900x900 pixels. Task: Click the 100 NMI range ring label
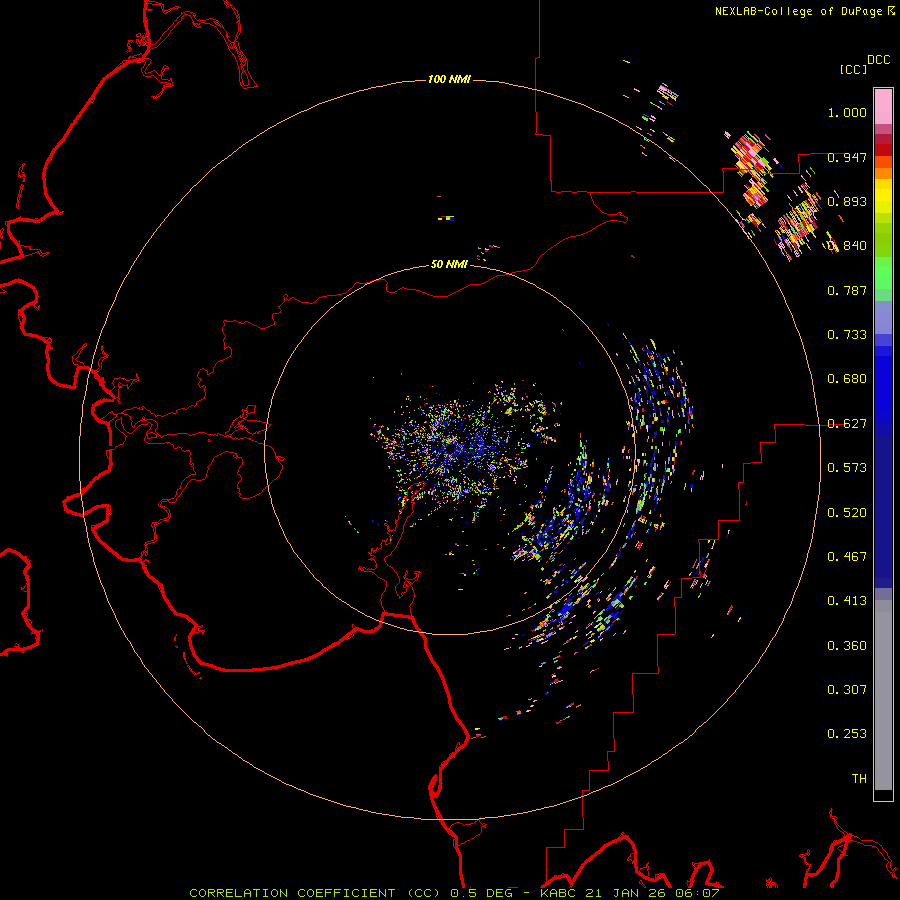tap(449, 79)
